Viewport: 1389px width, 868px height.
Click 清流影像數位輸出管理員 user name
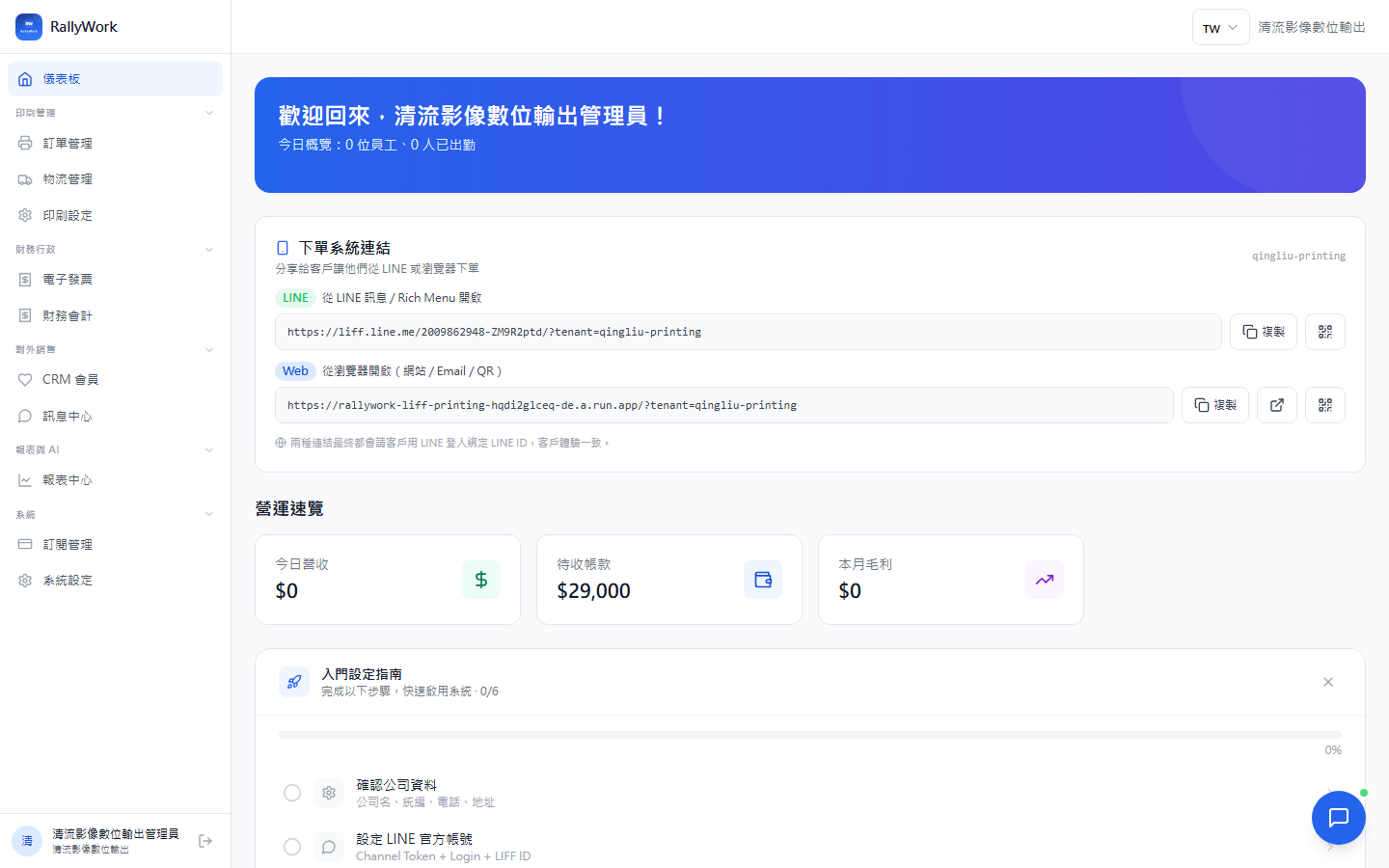(116, 834)
